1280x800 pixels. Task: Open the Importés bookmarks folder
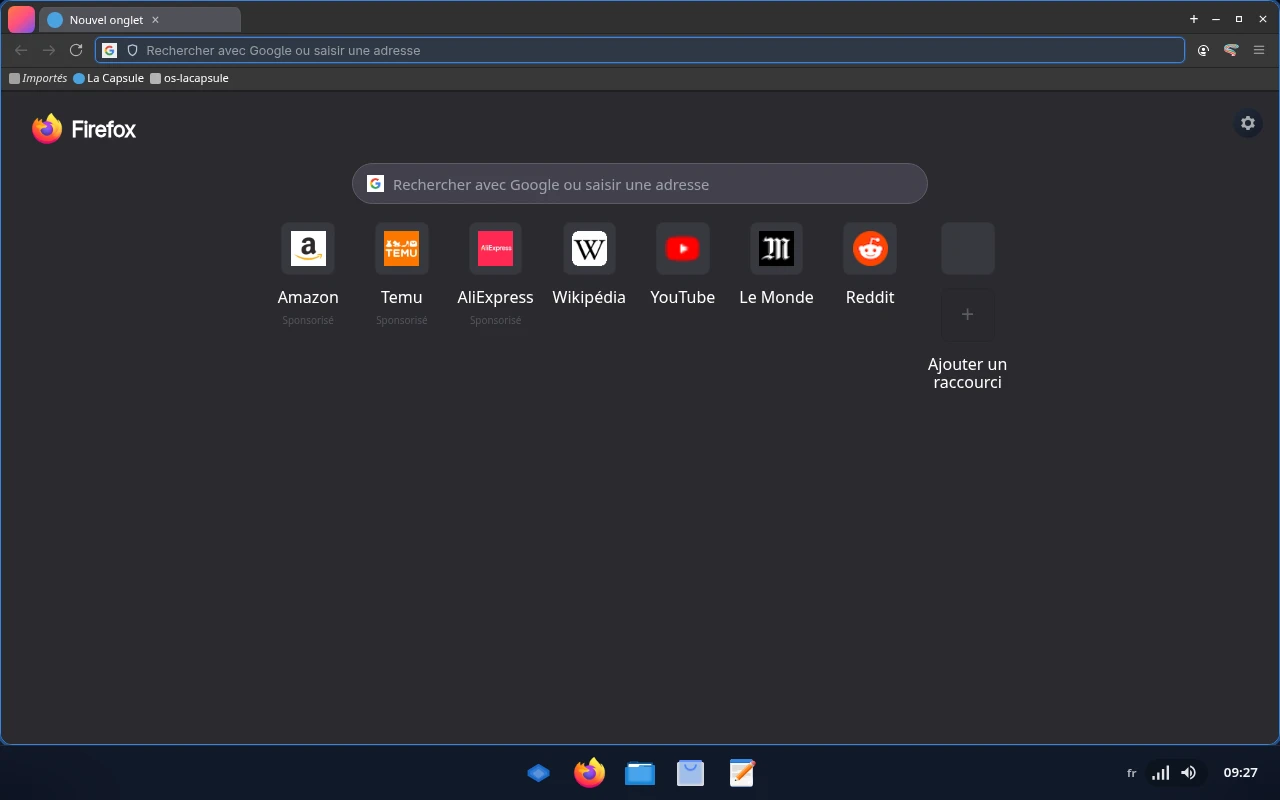(38, 78)
